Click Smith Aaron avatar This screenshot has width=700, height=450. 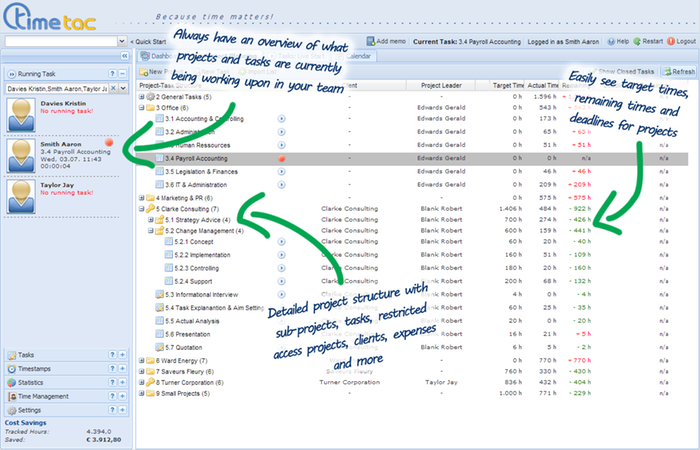click(21, 155)
